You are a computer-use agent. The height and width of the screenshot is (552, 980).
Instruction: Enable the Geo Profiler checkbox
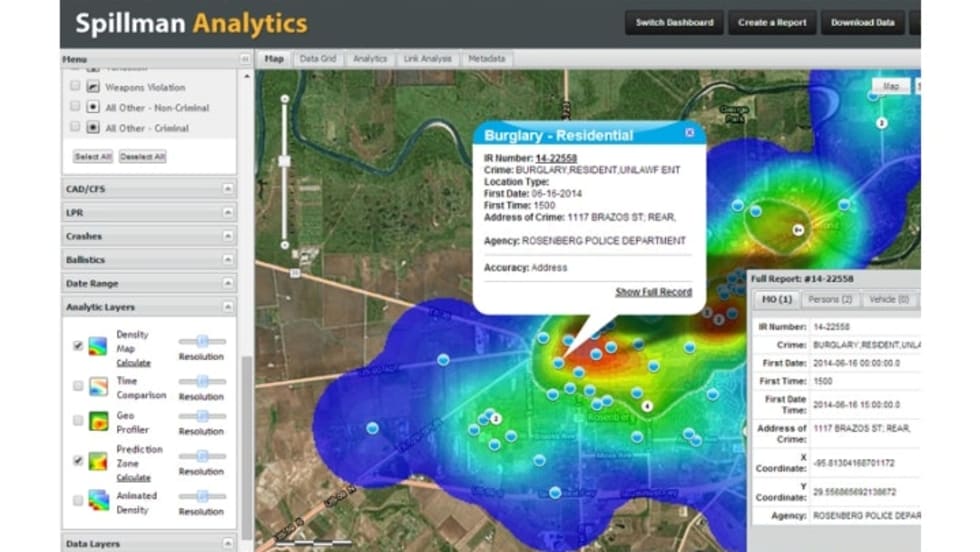coord(78,421)
